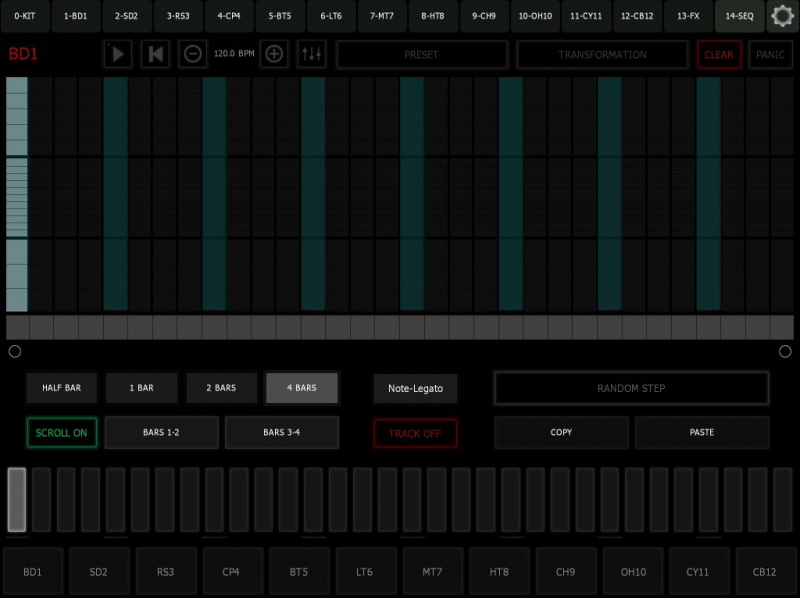Image resolution: width=800 pixels, height=598 pixels.
Task: Raise the first velocity slider
Action: 15,480
